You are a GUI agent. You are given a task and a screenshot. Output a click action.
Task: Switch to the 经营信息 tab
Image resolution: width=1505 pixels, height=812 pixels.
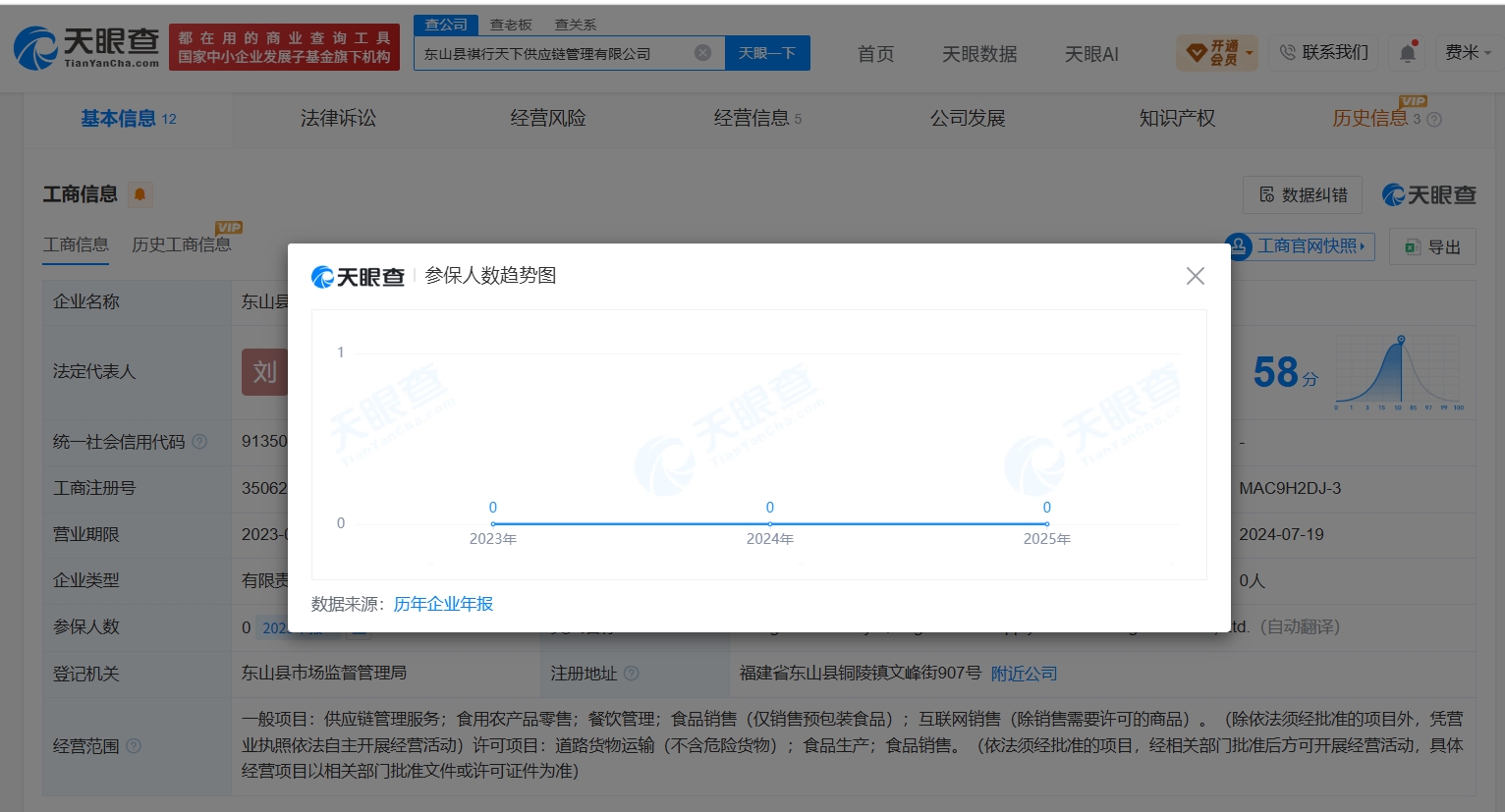[x=757, y=119]
